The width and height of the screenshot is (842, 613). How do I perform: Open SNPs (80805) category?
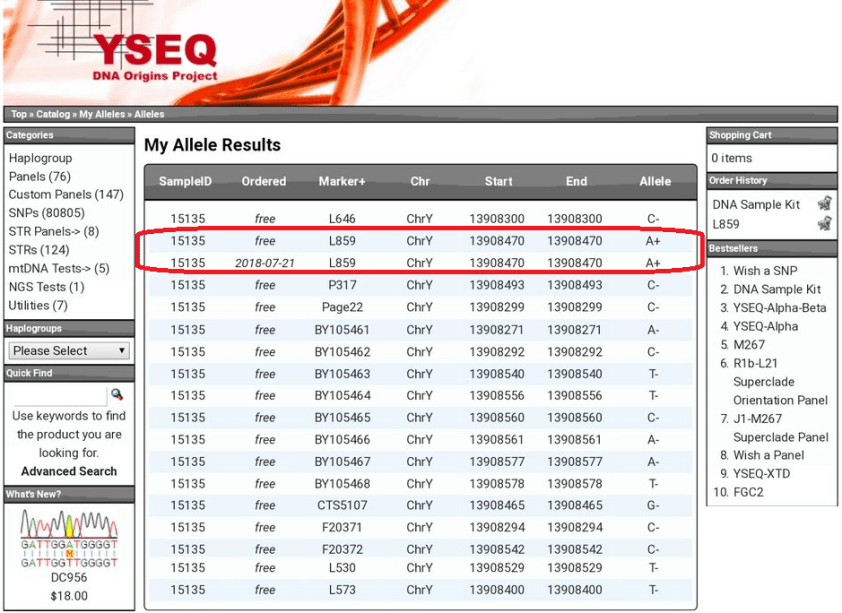[x=46, y=213]
